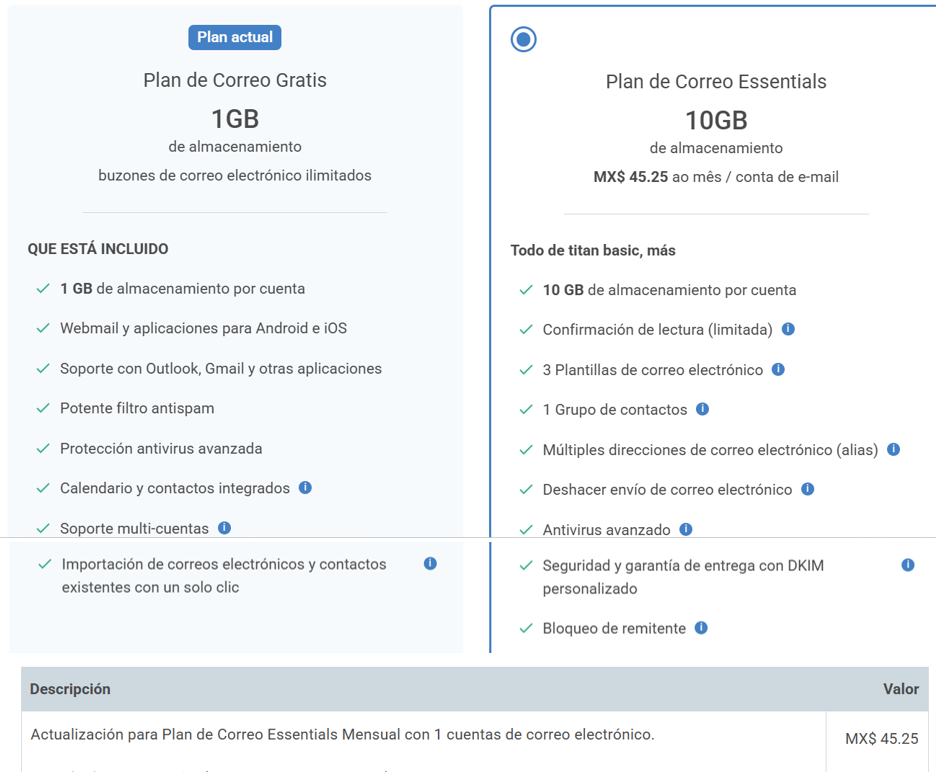Open info icon for 1 Grupo de contactos
Image resolution: width=936 pixels, height=772 pixels.
point(702,409)
